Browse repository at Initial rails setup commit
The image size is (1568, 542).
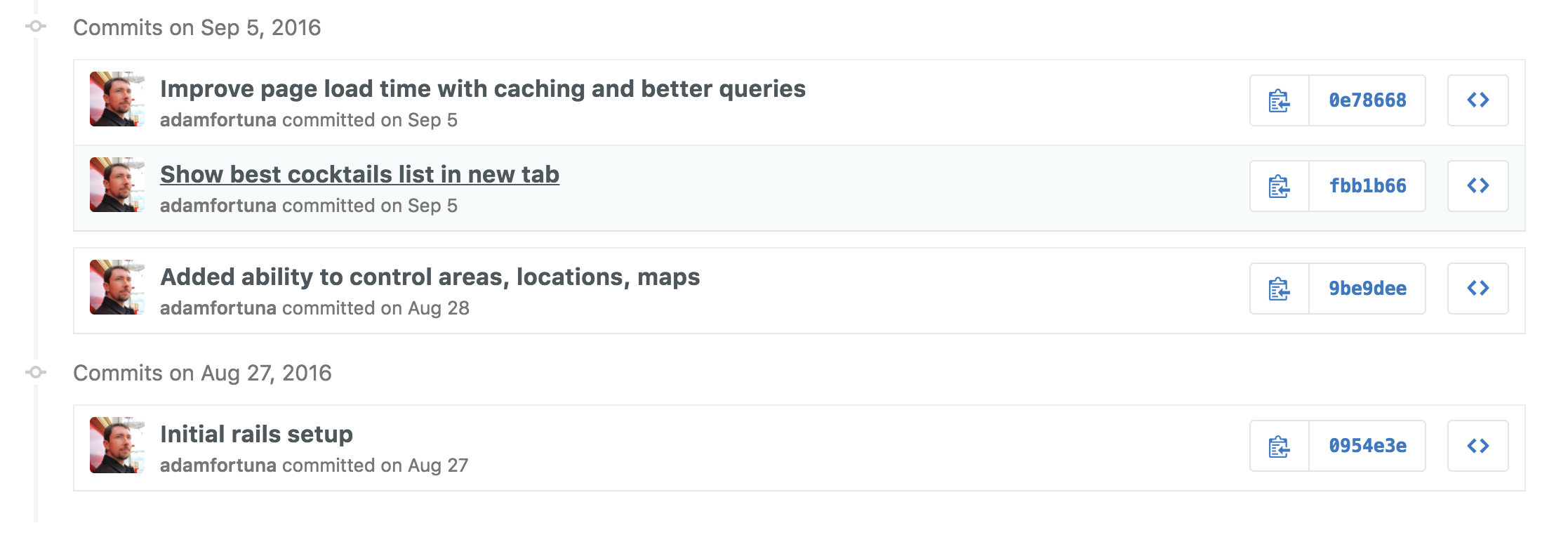pyautogui.click(x=1477, y=446)
